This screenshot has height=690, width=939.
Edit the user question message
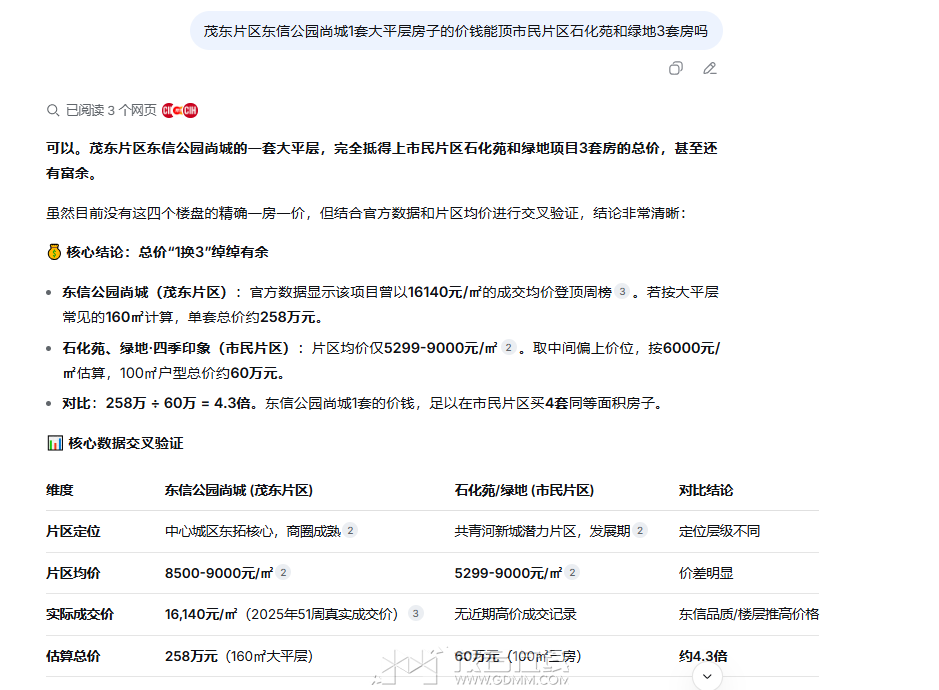(710, 69)
